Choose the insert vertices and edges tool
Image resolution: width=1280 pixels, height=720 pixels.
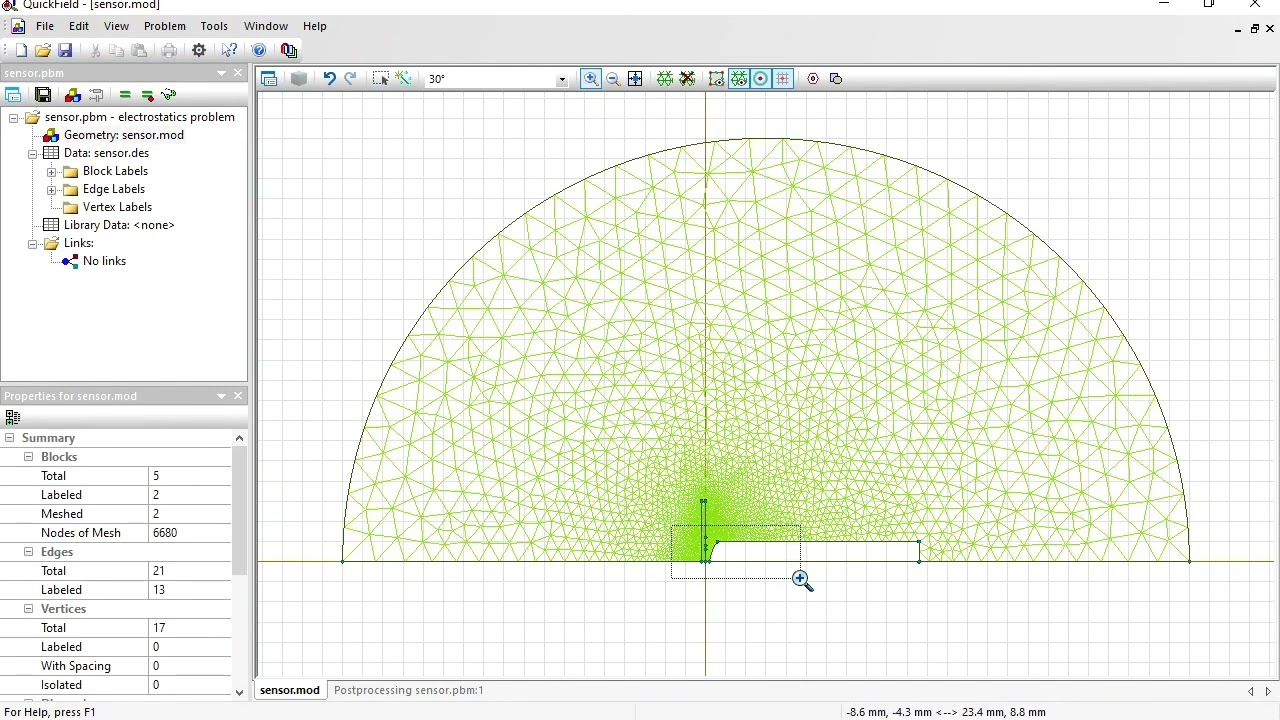click(404, 79)
